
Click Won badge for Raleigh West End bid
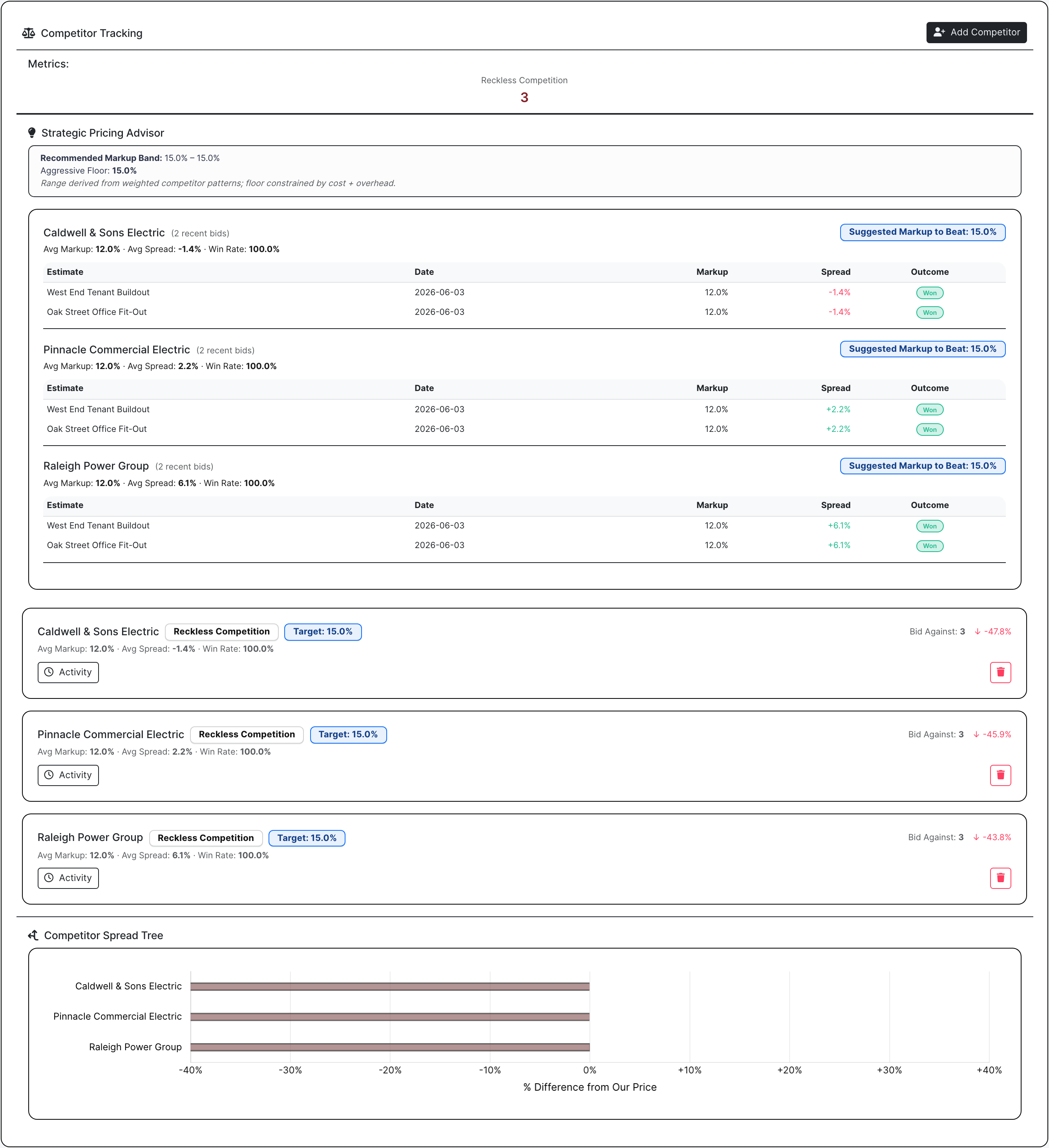[x=929, y=526]
